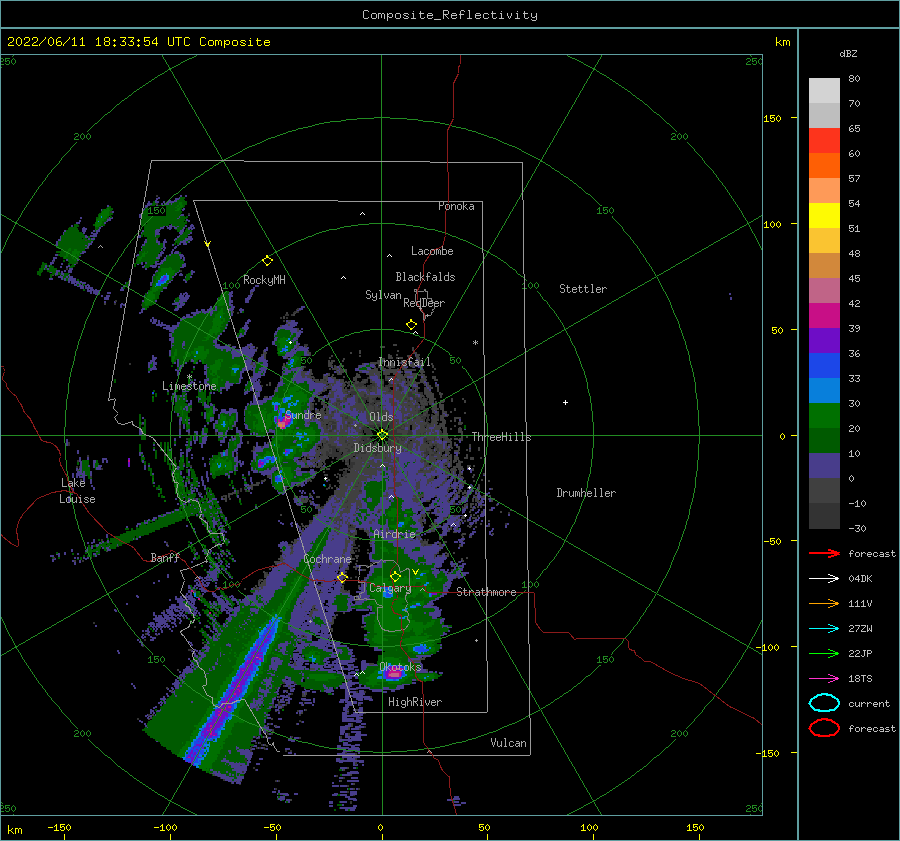900x841 pixels.
Task: Click the Sundre city label
Action: (303, 415)
